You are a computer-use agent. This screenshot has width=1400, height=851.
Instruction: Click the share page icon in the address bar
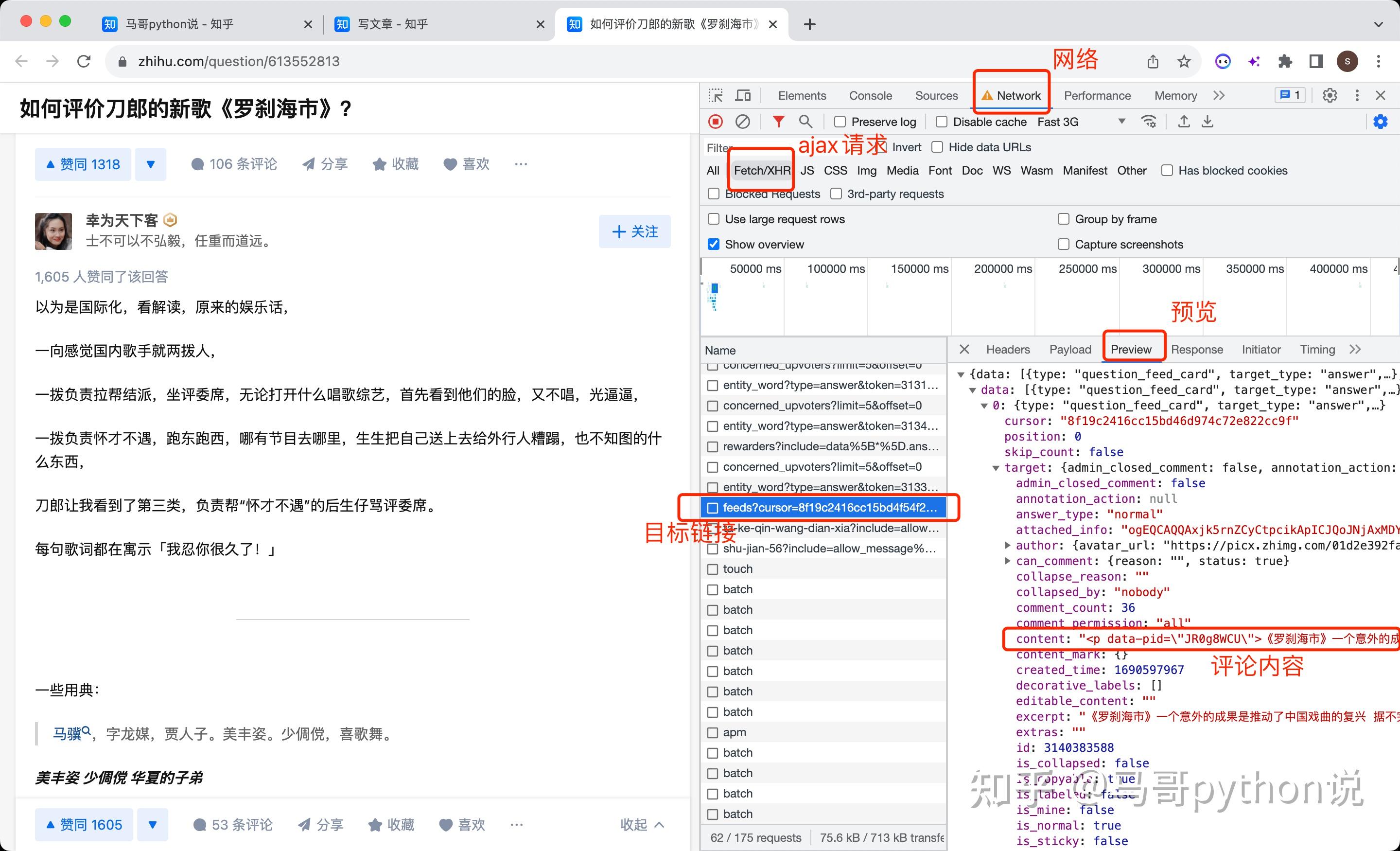(x=1152, y=61)
